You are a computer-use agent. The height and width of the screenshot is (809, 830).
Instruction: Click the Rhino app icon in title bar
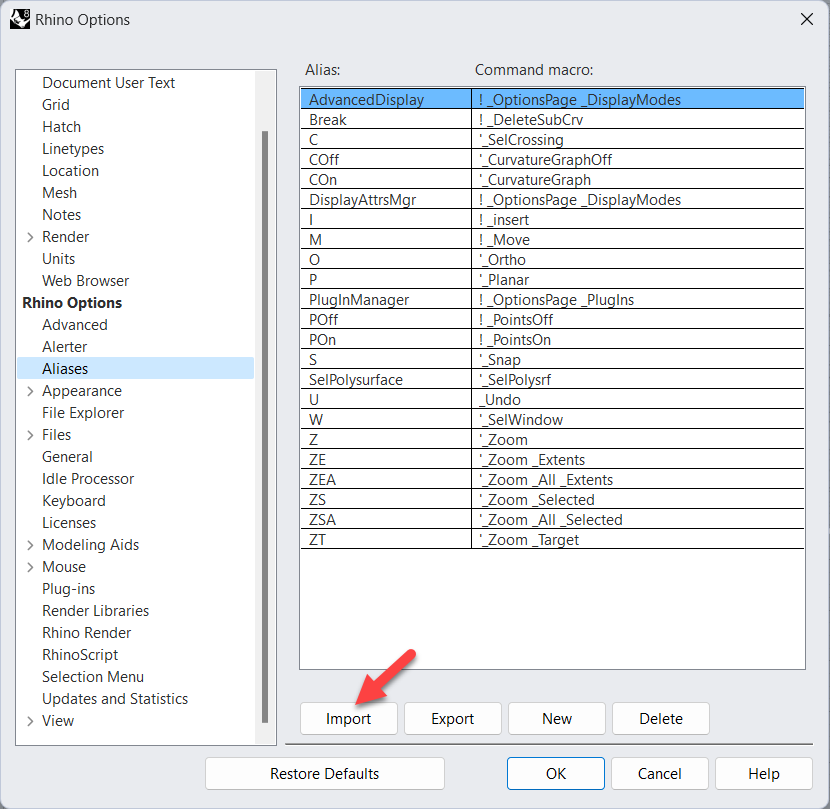(x=20, y=20)
